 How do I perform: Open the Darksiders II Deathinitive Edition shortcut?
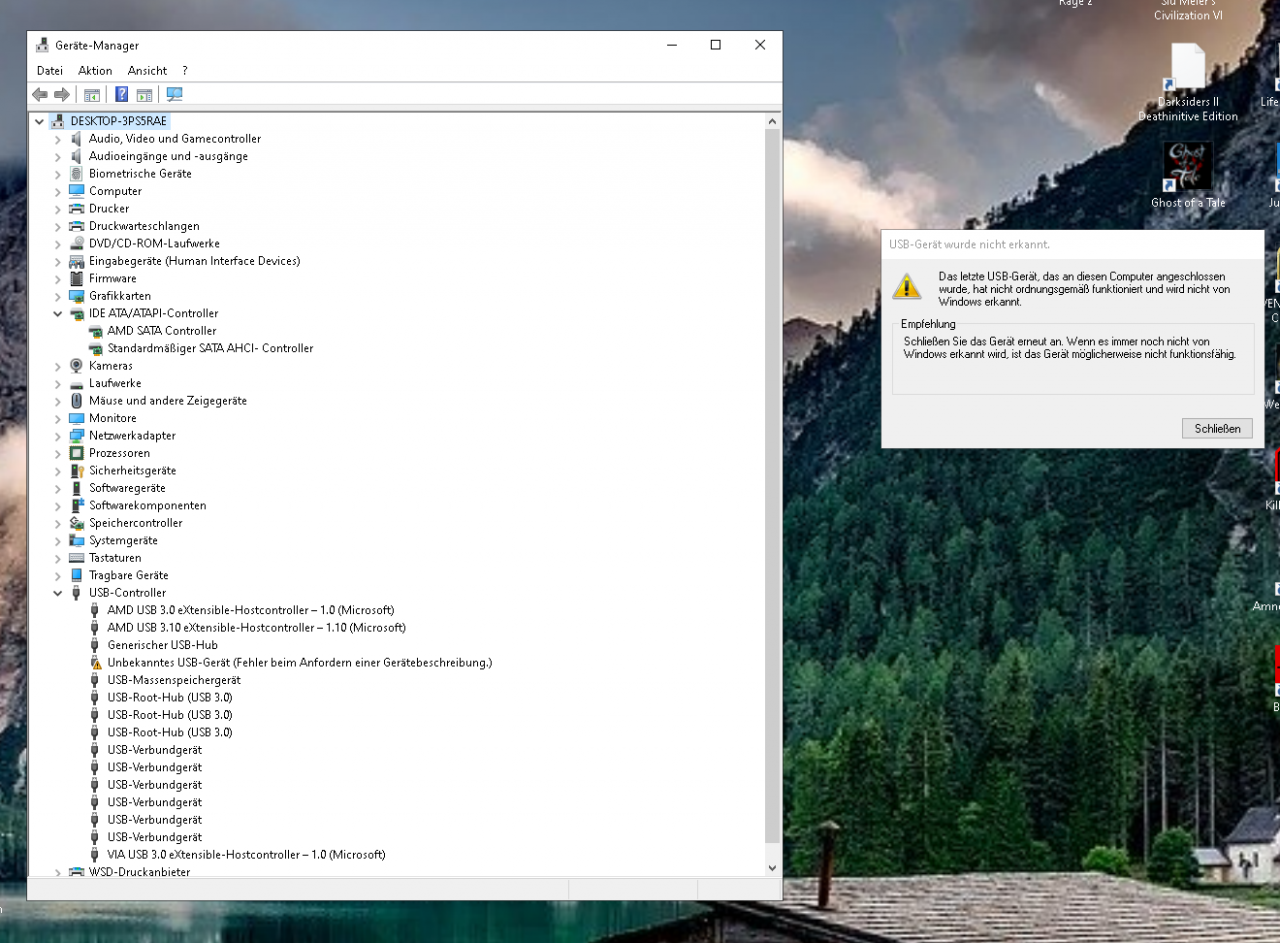[1188, 84]
